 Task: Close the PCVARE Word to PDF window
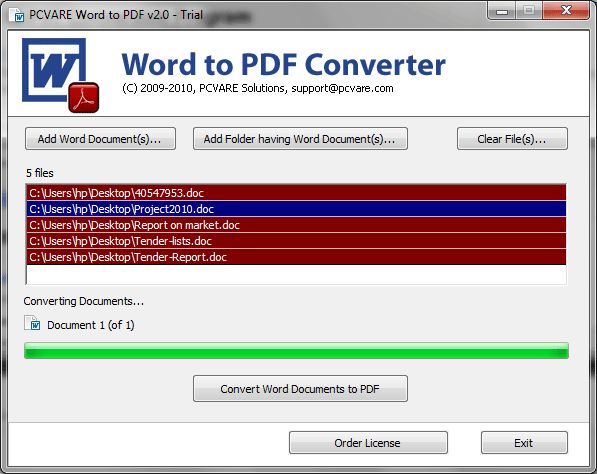[x=566, y=11]
